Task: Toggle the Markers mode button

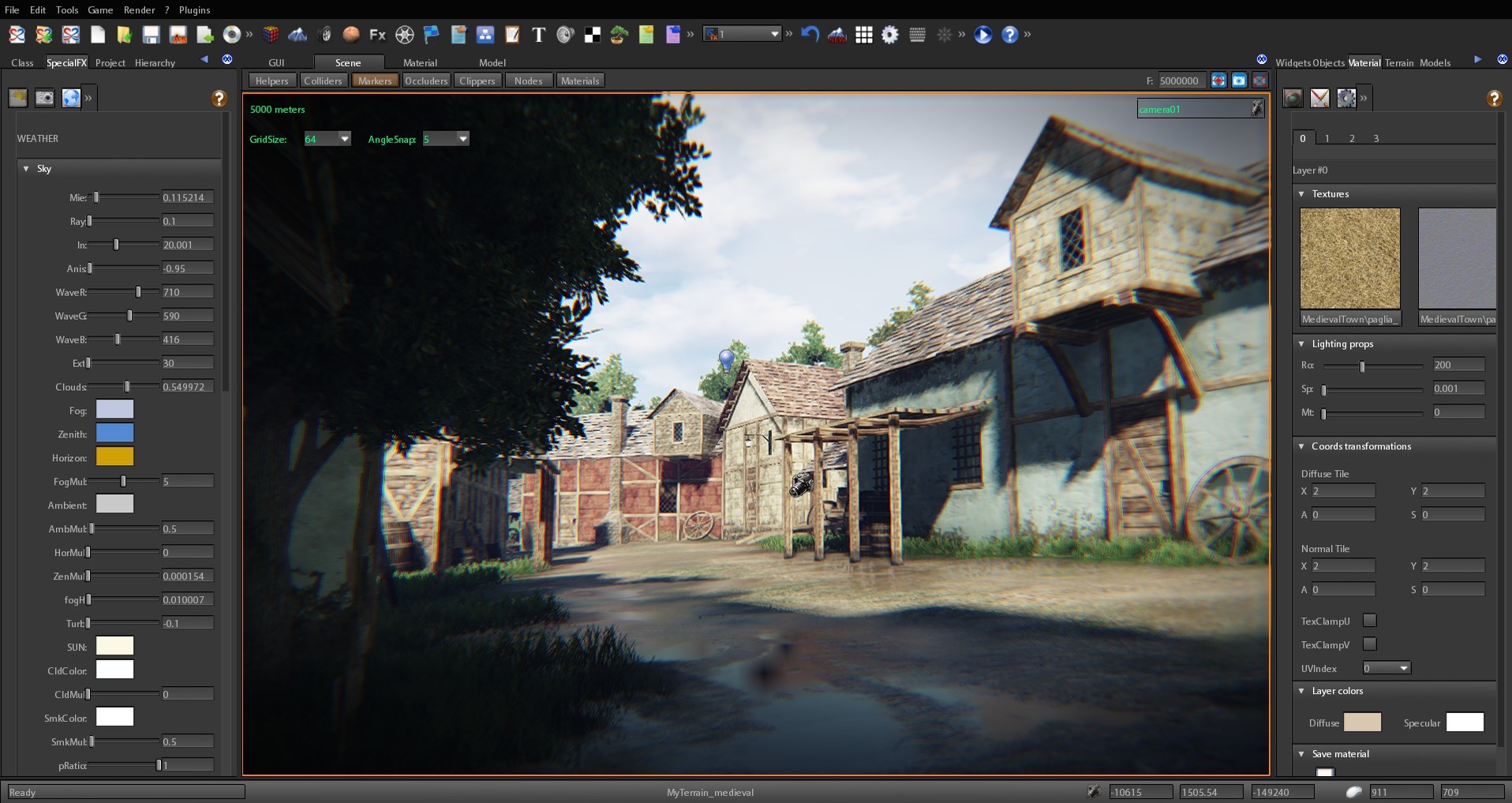Action: pos(375,81)
